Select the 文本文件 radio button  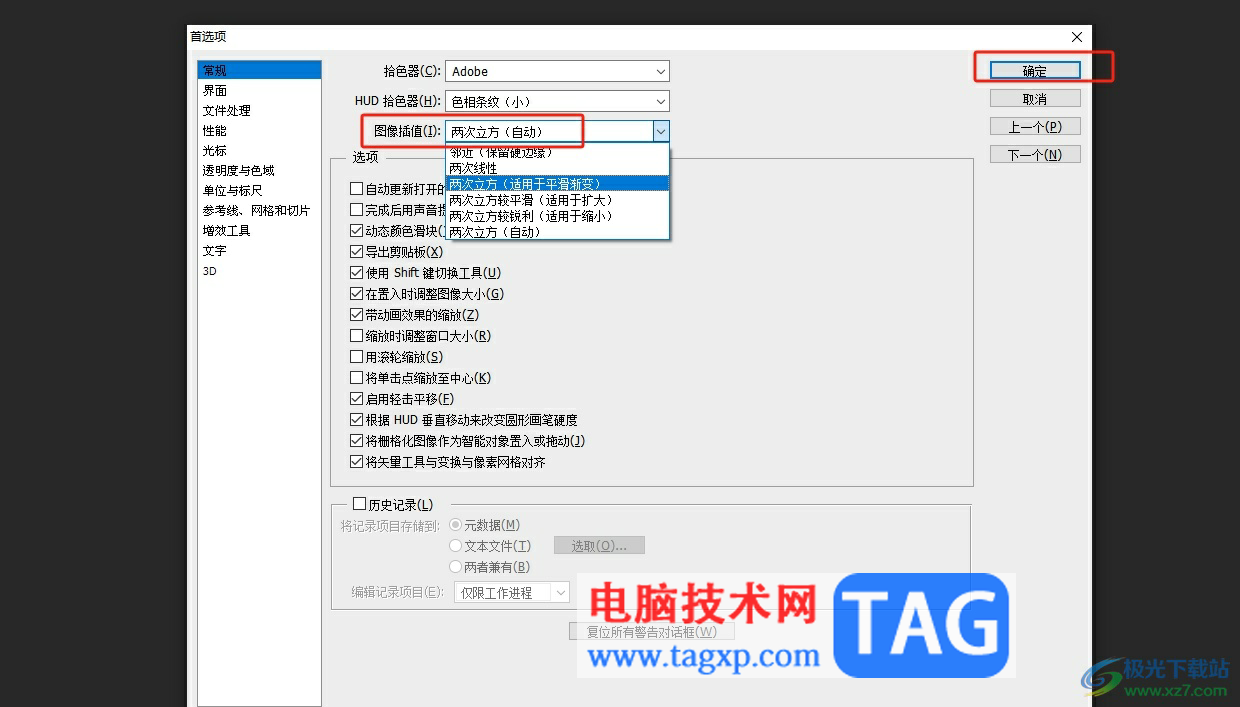pos(456,546)
